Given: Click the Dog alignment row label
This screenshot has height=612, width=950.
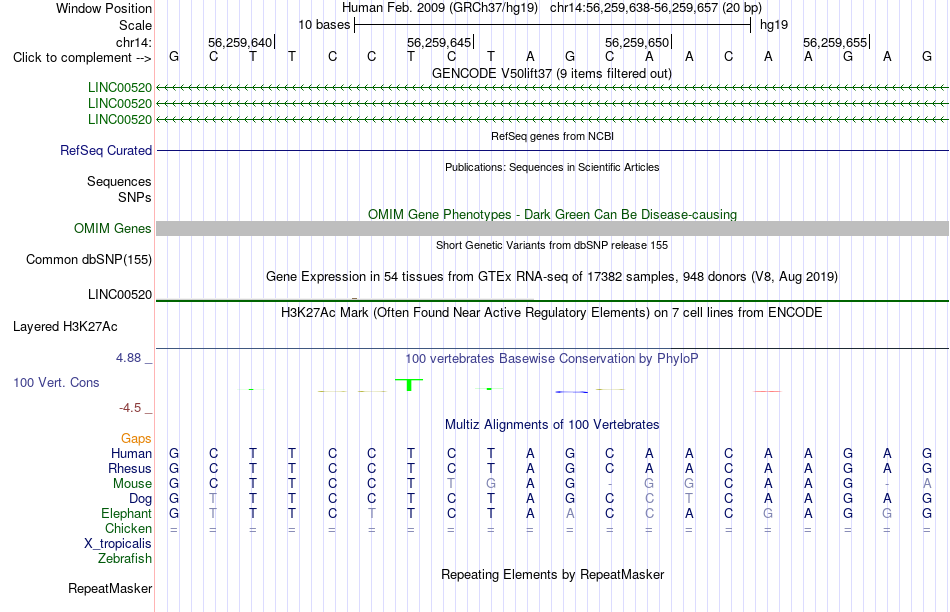Looking at the screenshot, I should coord(140,499).
